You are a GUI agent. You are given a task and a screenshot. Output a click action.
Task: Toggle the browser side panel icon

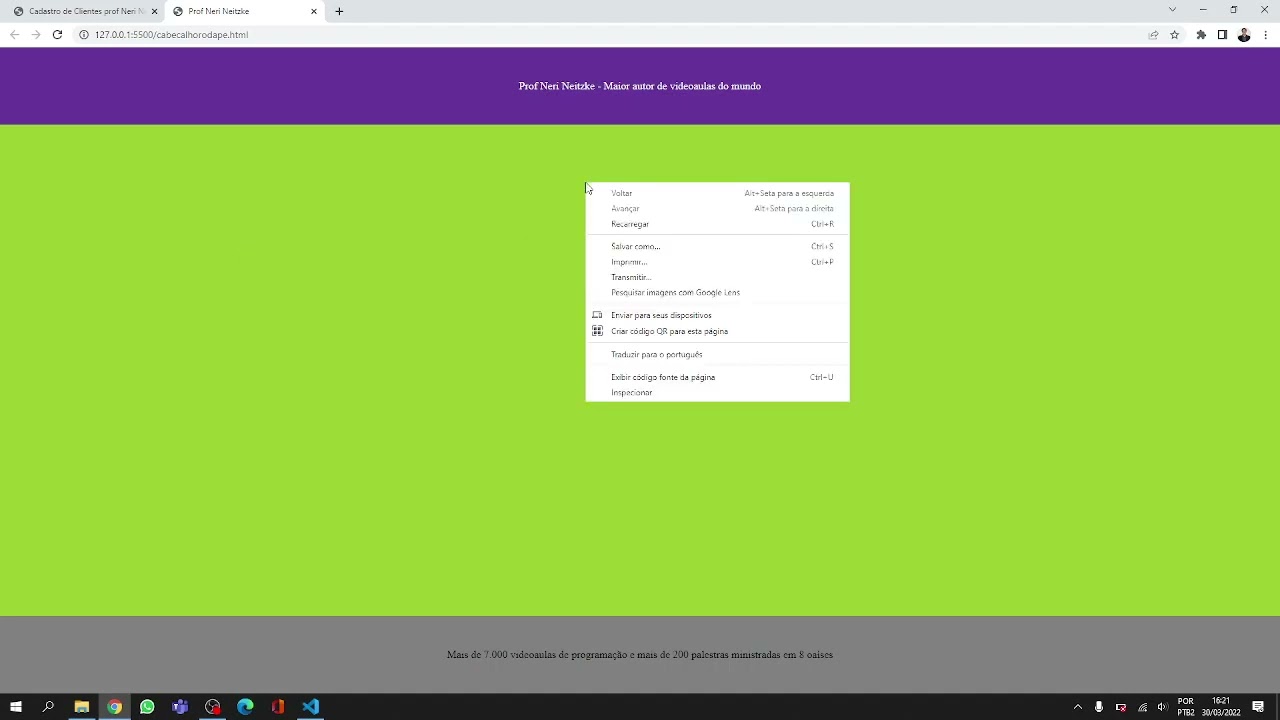pos(1222,34)
